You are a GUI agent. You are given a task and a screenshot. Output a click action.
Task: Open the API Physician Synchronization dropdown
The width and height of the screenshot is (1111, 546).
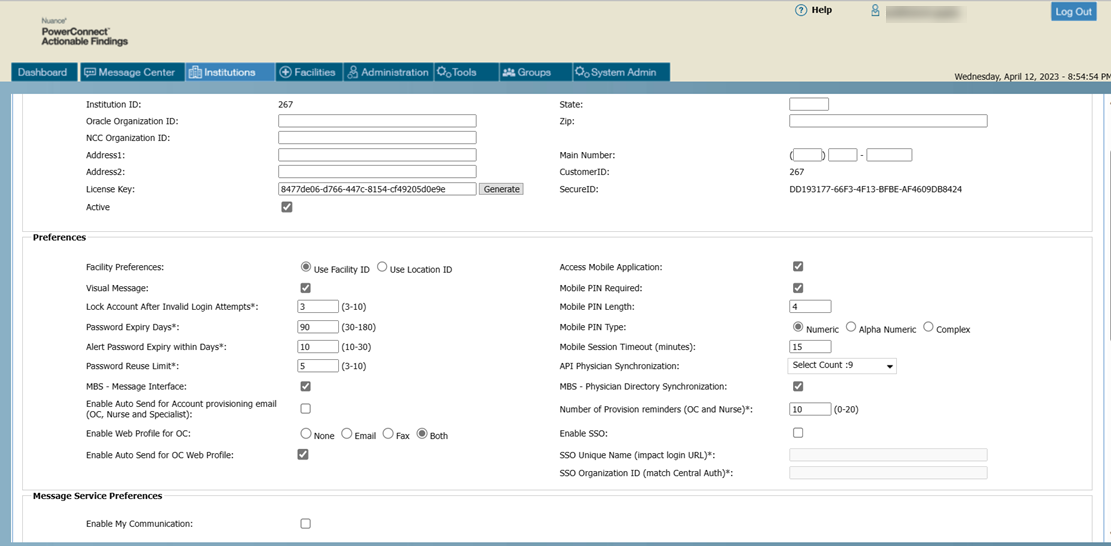[842, 366]
